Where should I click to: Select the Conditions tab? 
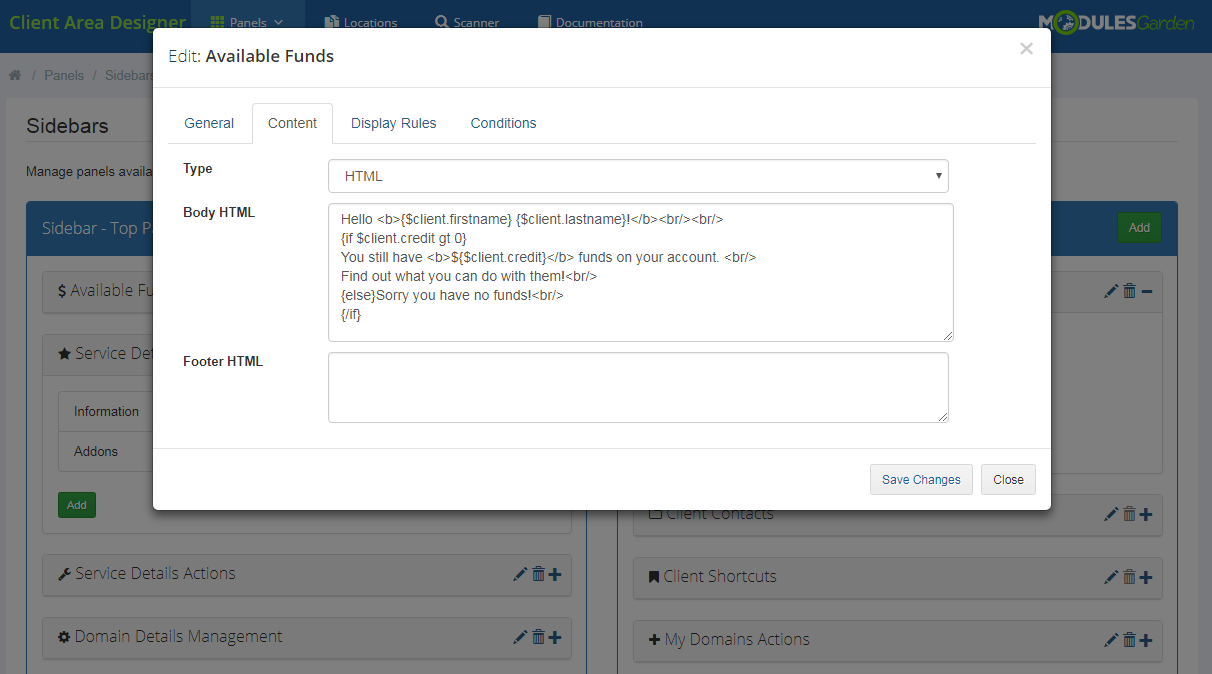click(503, 123)
